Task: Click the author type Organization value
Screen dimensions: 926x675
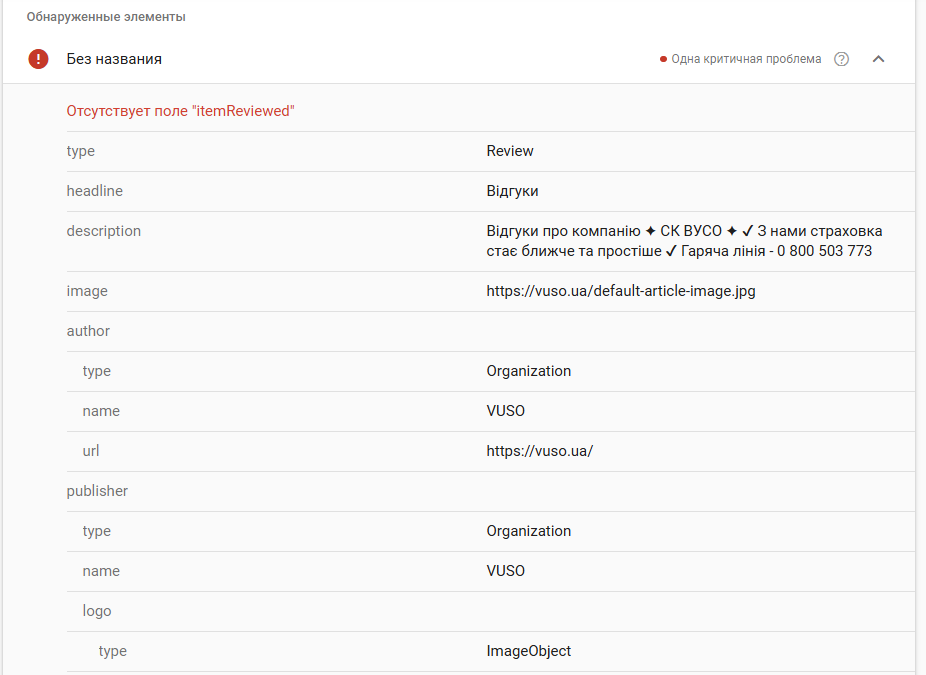Action: point(528,371)
